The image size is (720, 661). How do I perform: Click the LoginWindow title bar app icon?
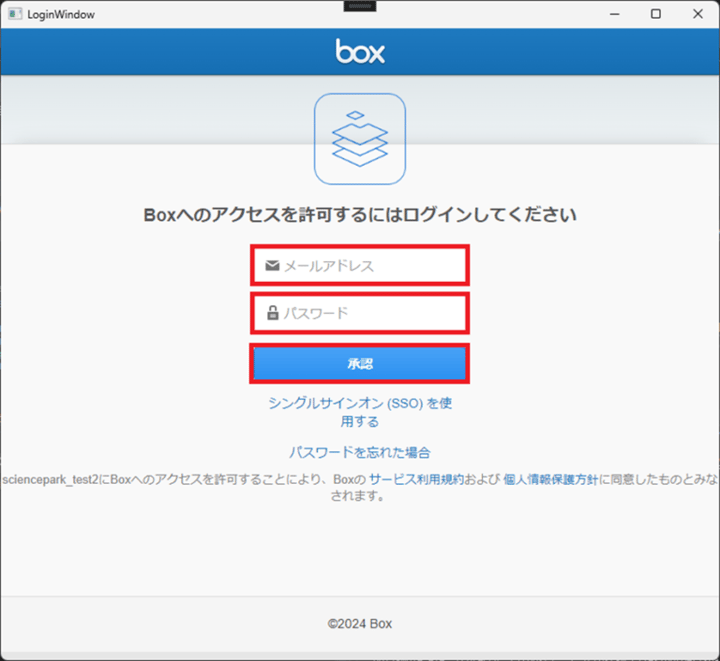click(x=14, y=14)
